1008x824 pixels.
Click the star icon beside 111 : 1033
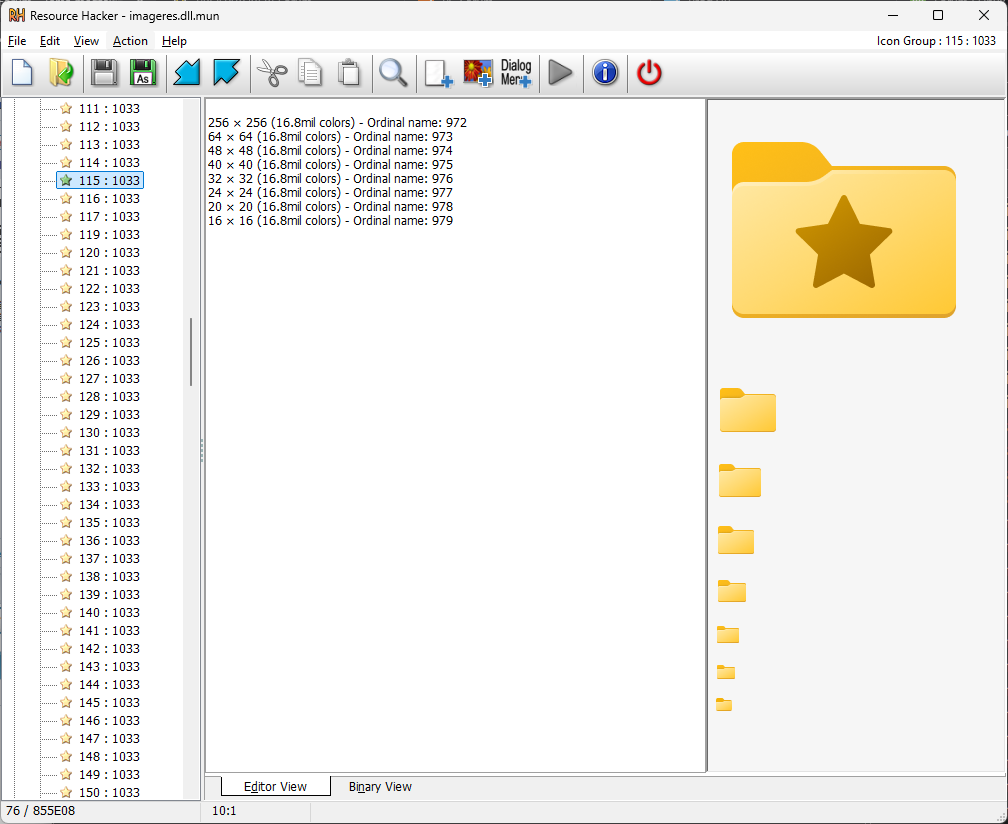point(66,109)
